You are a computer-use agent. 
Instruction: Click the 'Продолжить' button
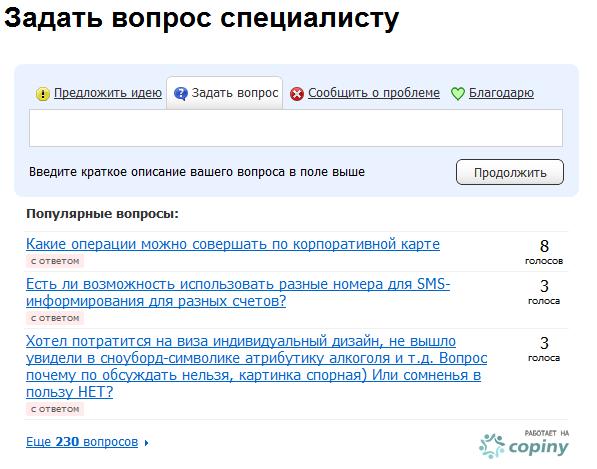(510, 172)
